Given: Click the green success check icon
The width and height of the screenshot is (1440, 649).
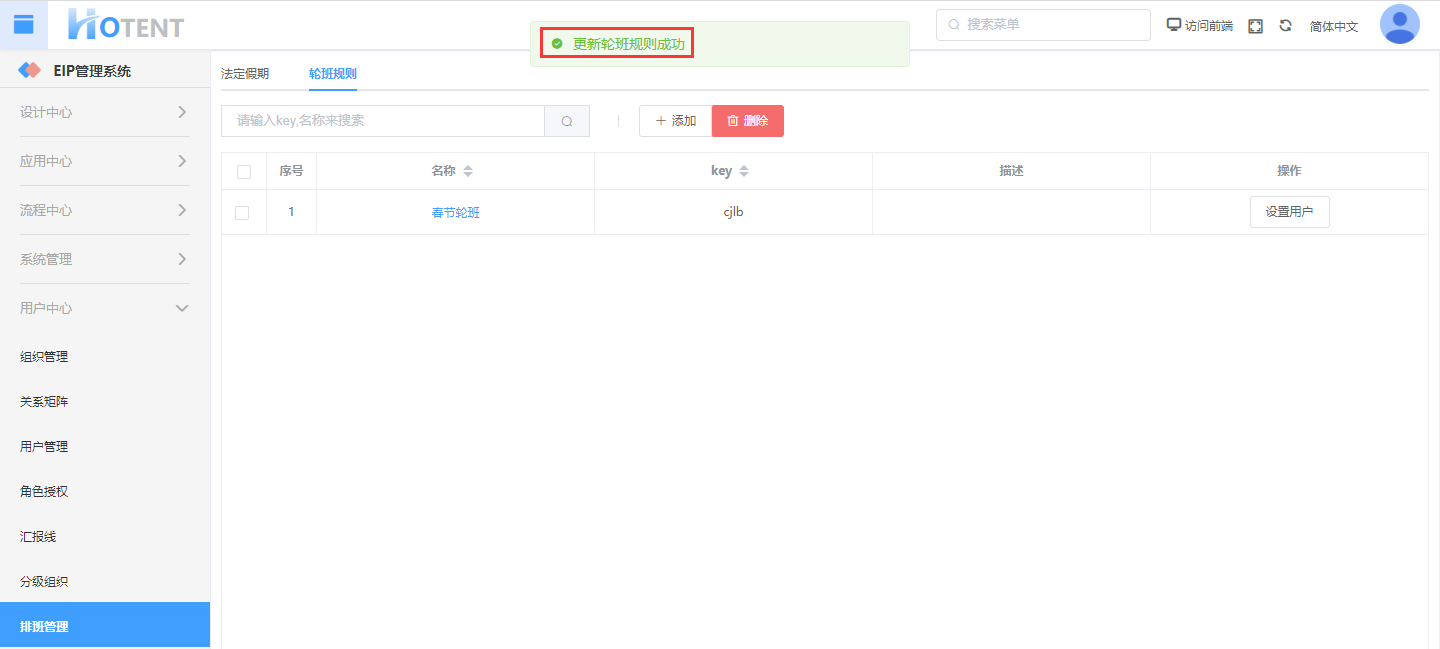Looking at the screenshot, I should 557,44.
